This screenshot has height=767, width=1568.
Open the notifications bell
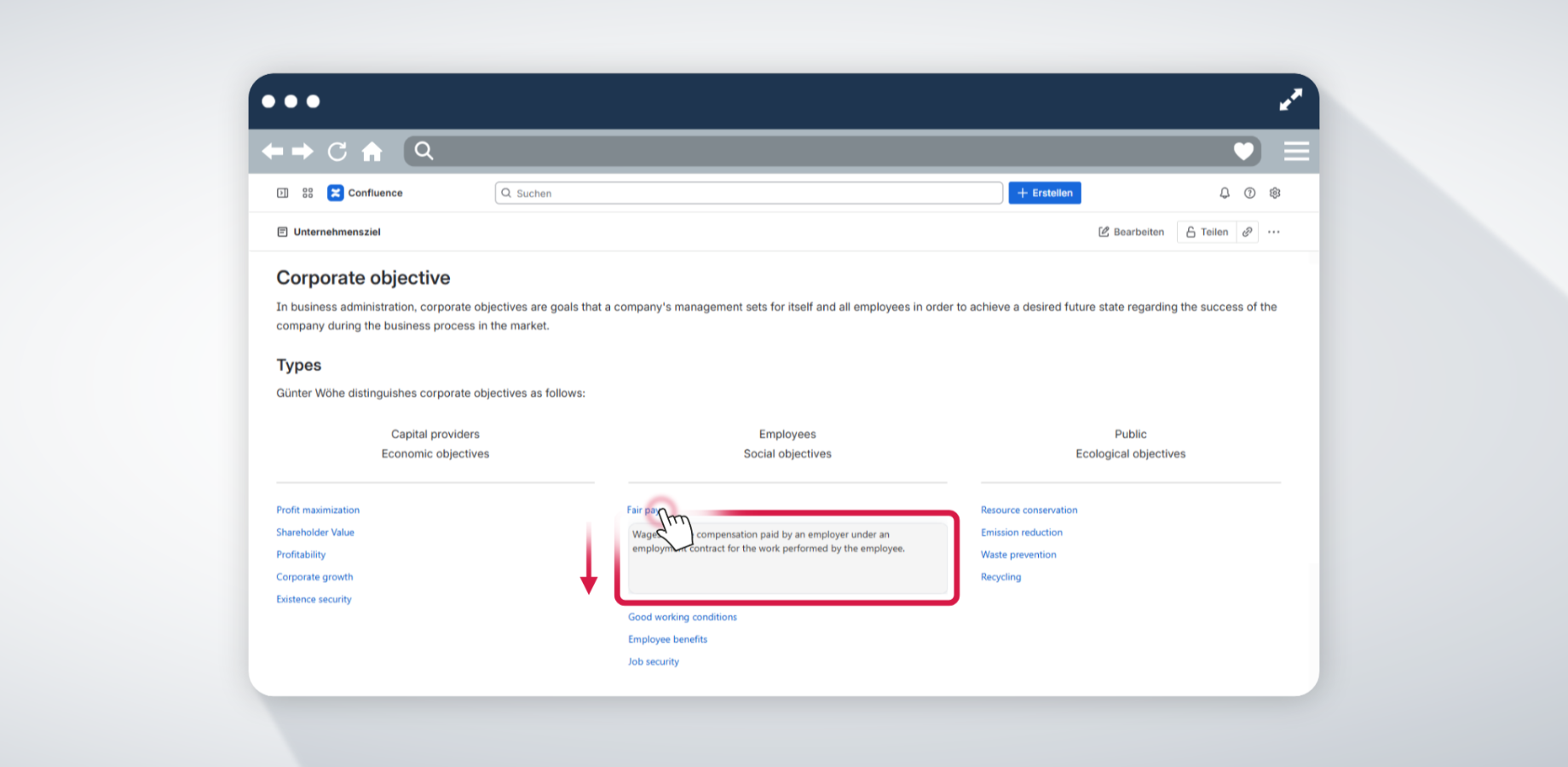pos(1225,193)
